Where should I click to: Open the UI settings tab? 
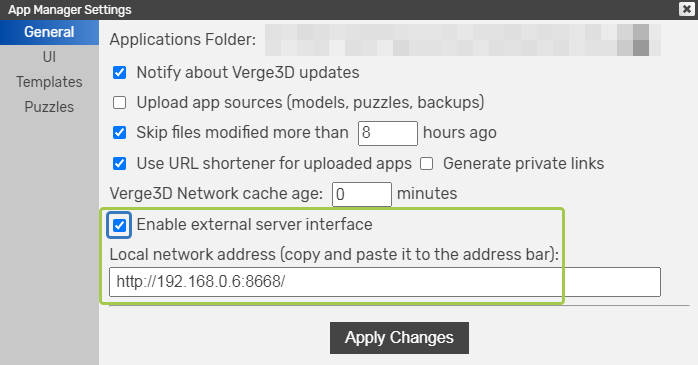point(49,57)
